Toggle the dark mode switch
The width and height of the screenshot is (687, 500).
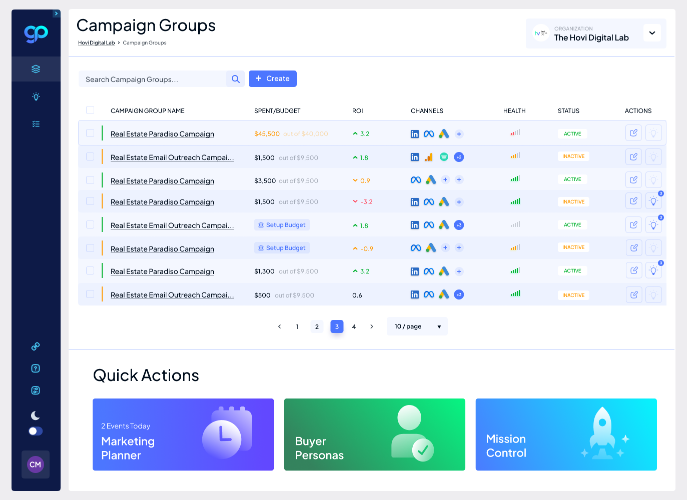tap(35, 431)
